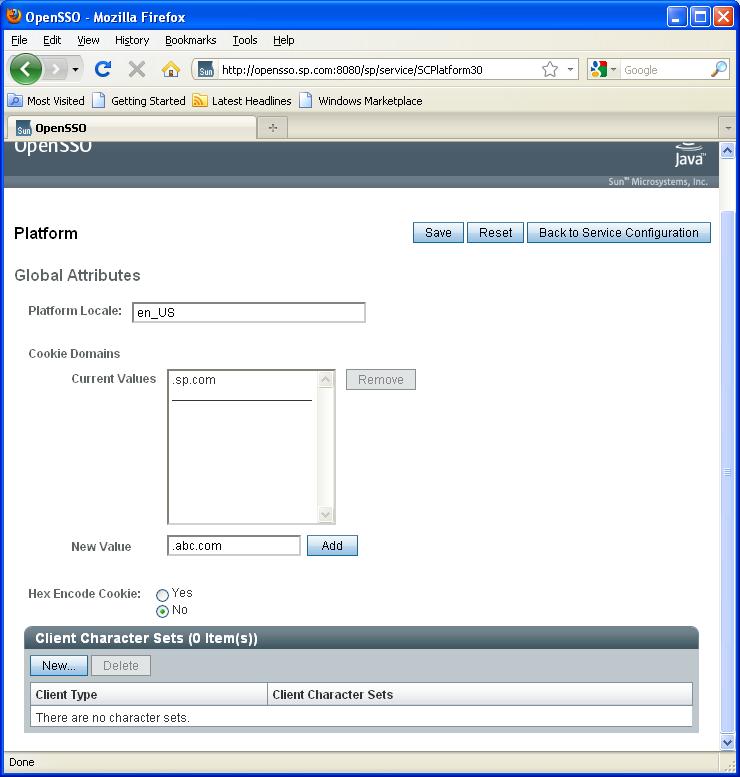Open the Tools menu
Image resolution: width=740 pixels, height=777 pixels.
click(x=245, y=40)
